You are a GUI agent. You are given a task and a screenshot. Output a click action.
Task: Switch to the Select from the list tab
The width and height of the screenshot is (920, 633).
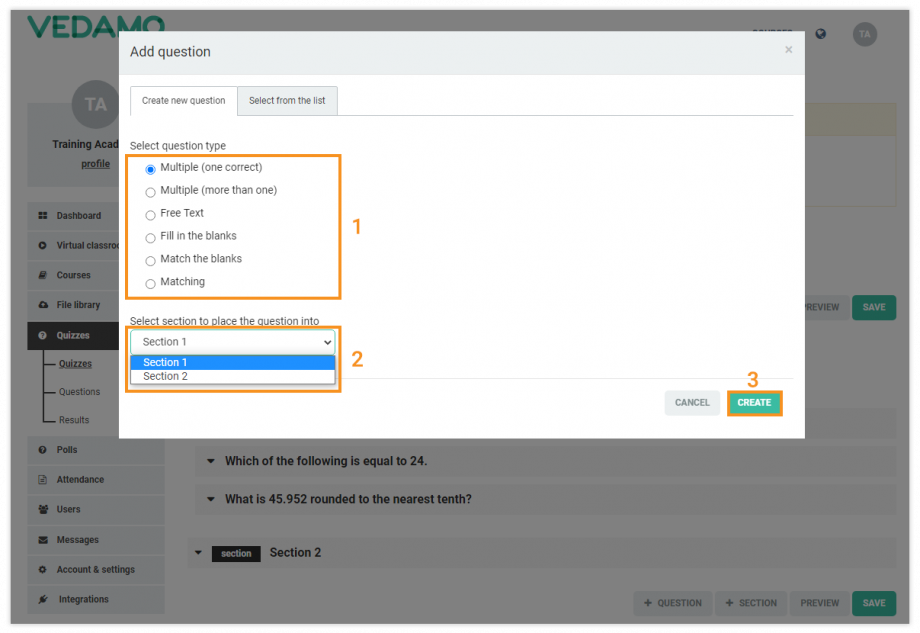(287, 100)
